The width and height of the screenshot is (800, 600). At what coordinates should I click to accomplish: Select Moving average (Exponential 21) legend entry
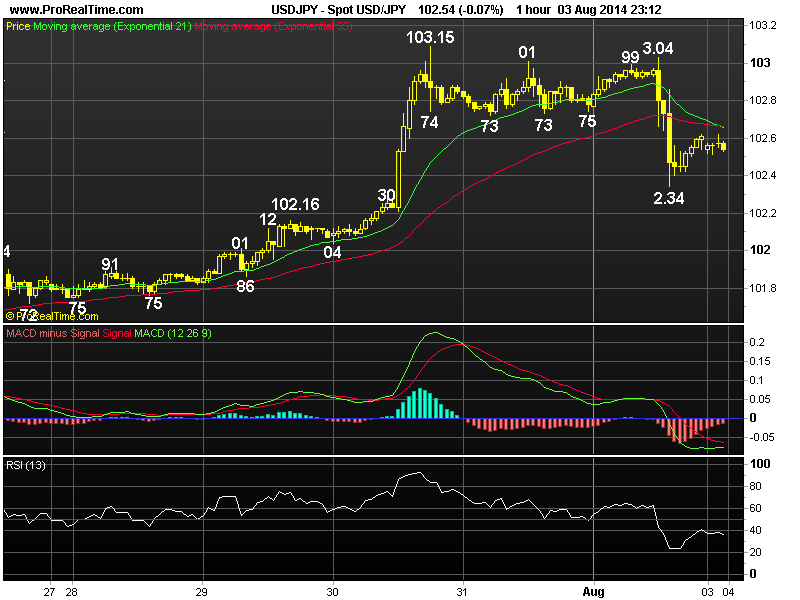pyautogui.click(x=112, y=27)
